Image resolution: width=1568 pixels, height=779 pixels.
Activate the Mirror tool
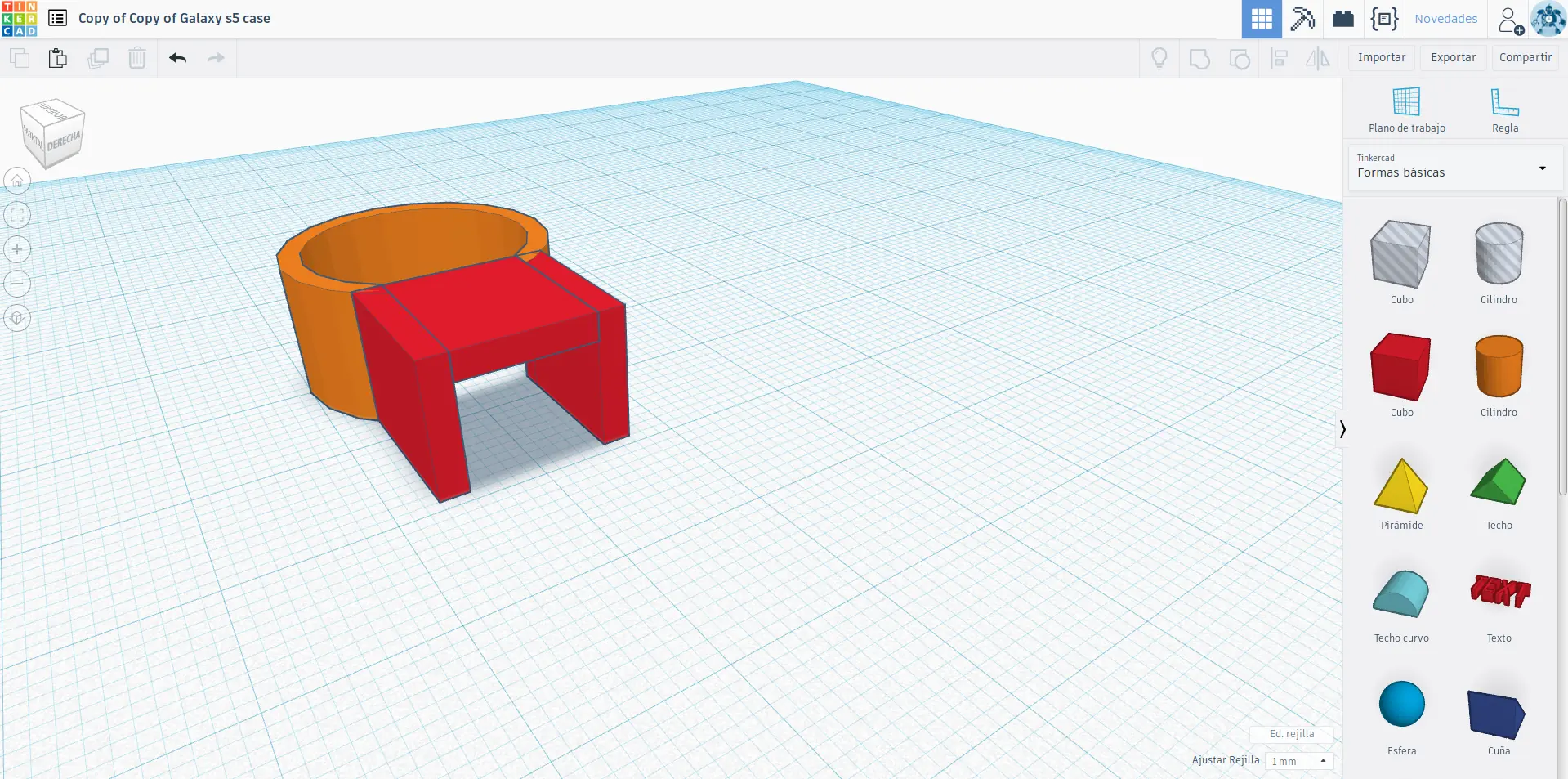click(1318, 58)
